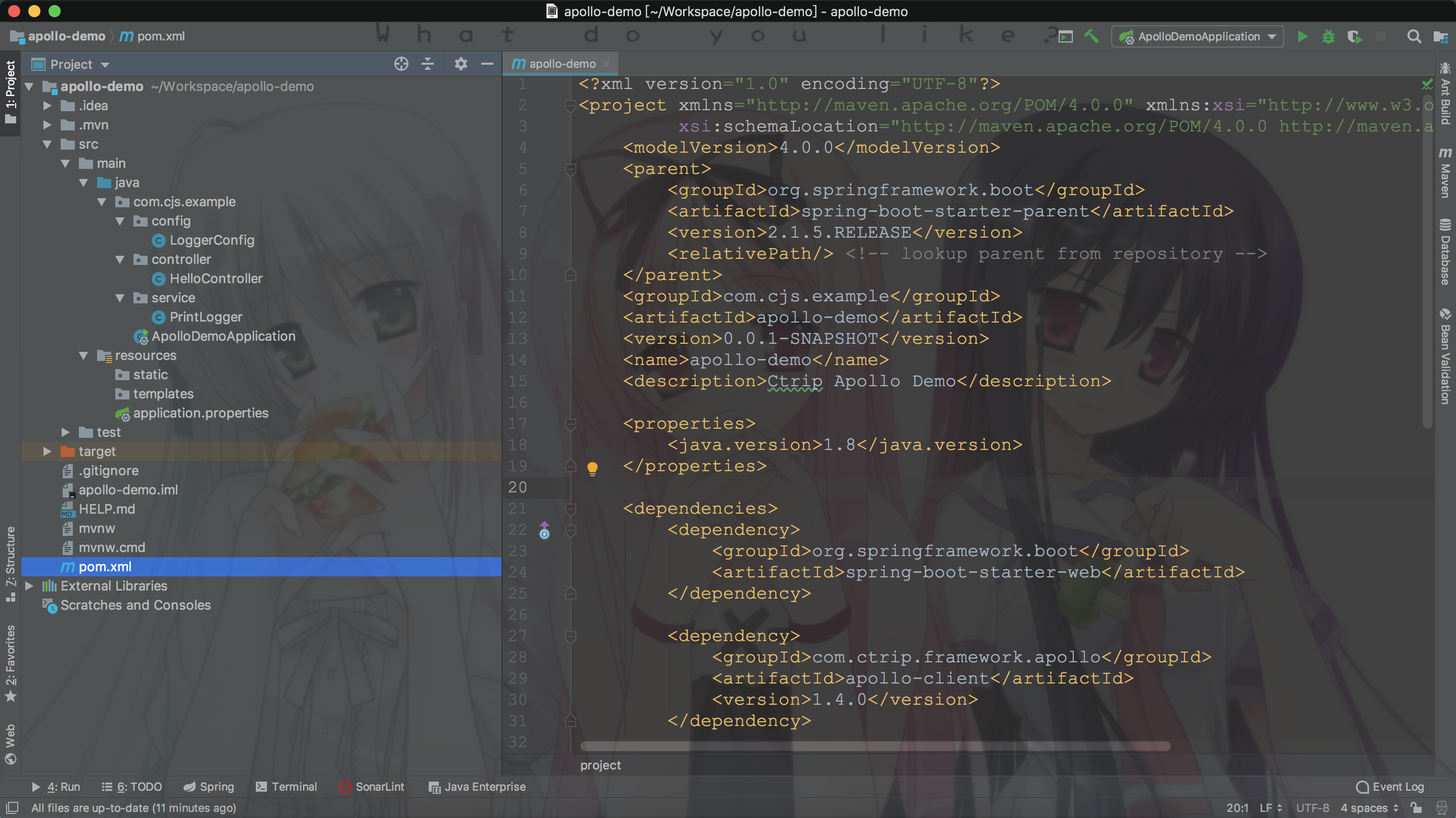
Task: Open the Database side panel
Action: (x=1446, y=252)
